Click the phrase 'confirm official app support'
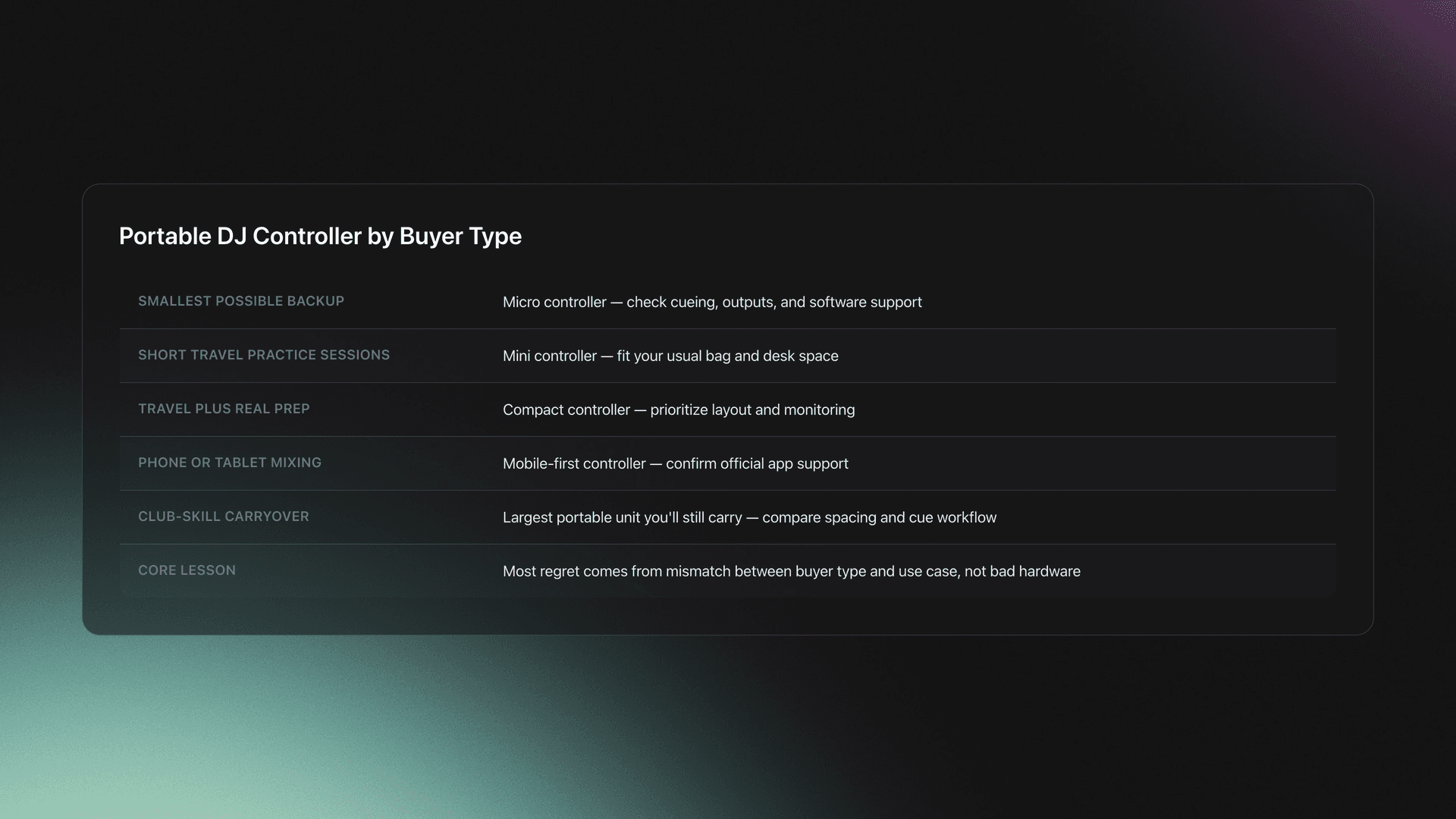This screenshot has width=1456, height=819. (x=758, y=463)
